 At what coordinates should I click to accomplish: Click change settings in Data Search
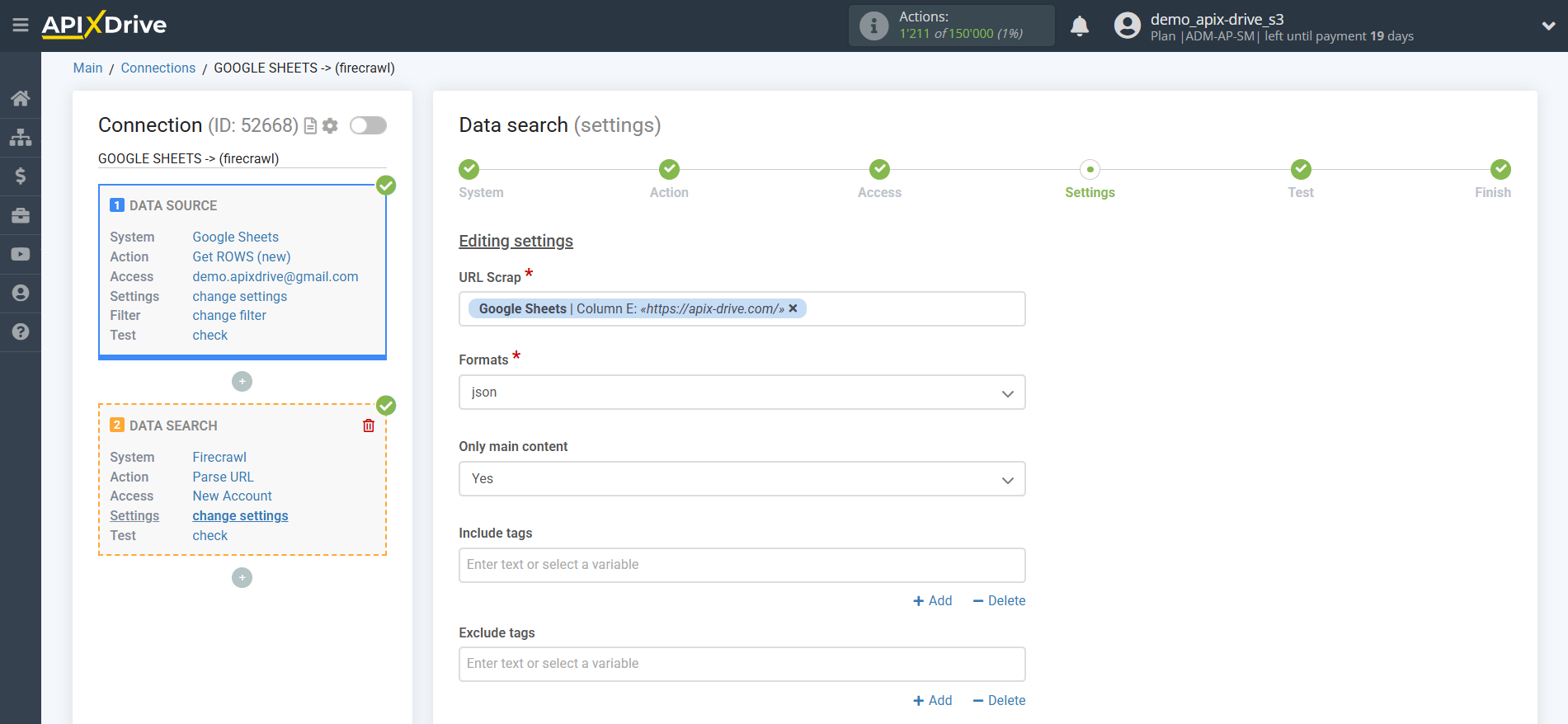240,516
